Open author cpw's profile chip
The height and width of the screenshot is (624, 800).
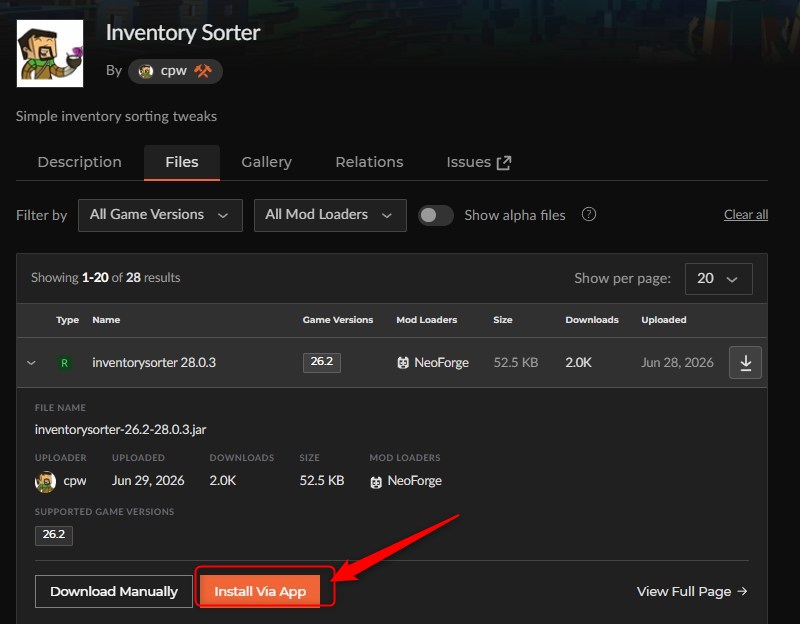[x=175, y=71]
